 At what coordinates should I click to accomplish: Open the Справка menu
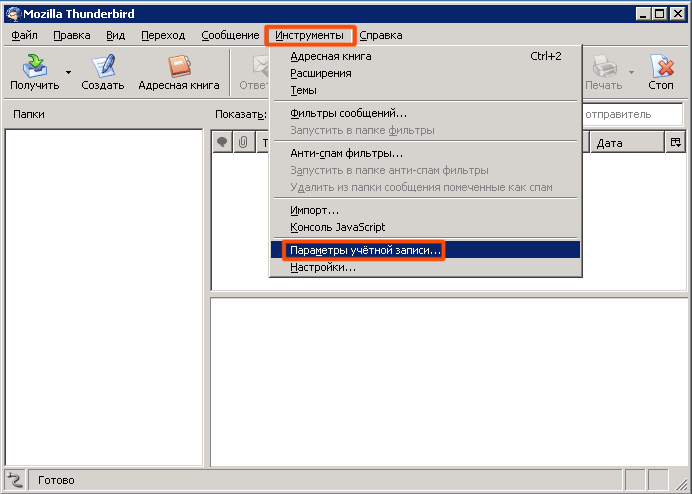coord(381,35)
